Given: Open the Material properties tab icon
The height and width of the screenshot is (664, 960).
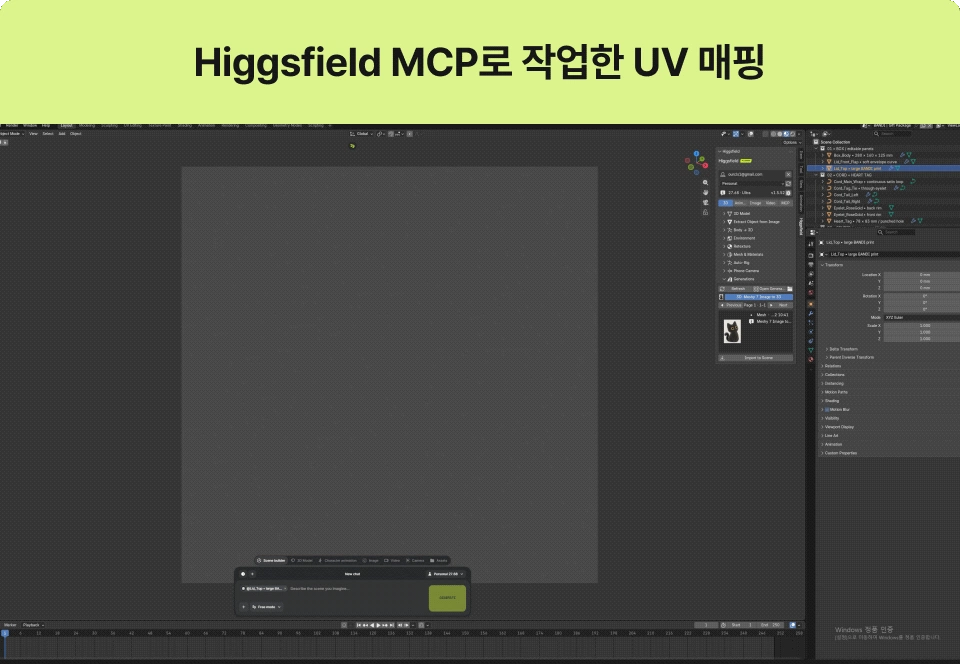Looking at the screenshot, I should (x=811, y=359).
